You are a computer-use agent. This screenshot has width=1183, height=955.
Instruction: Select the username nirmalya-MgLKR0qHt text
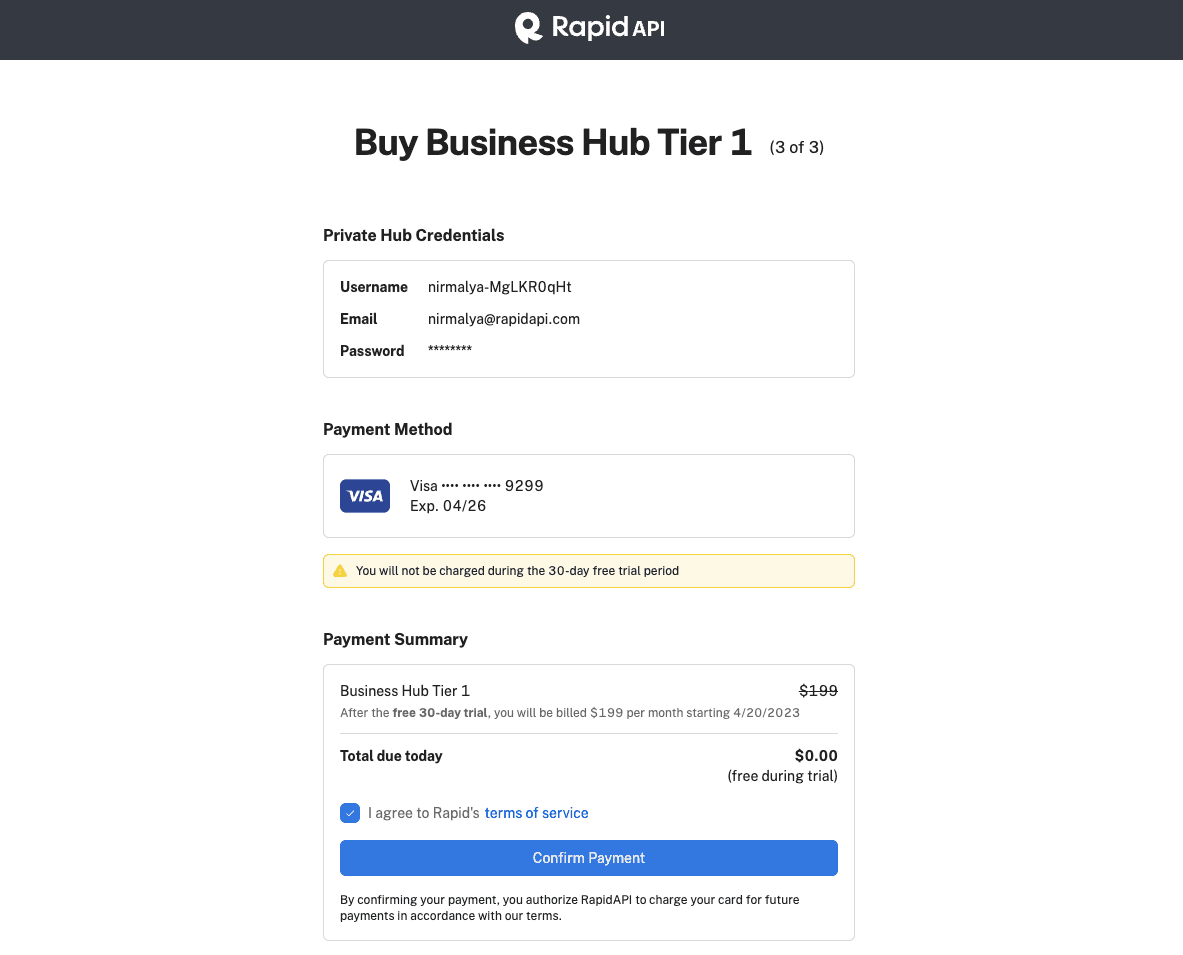499,287
